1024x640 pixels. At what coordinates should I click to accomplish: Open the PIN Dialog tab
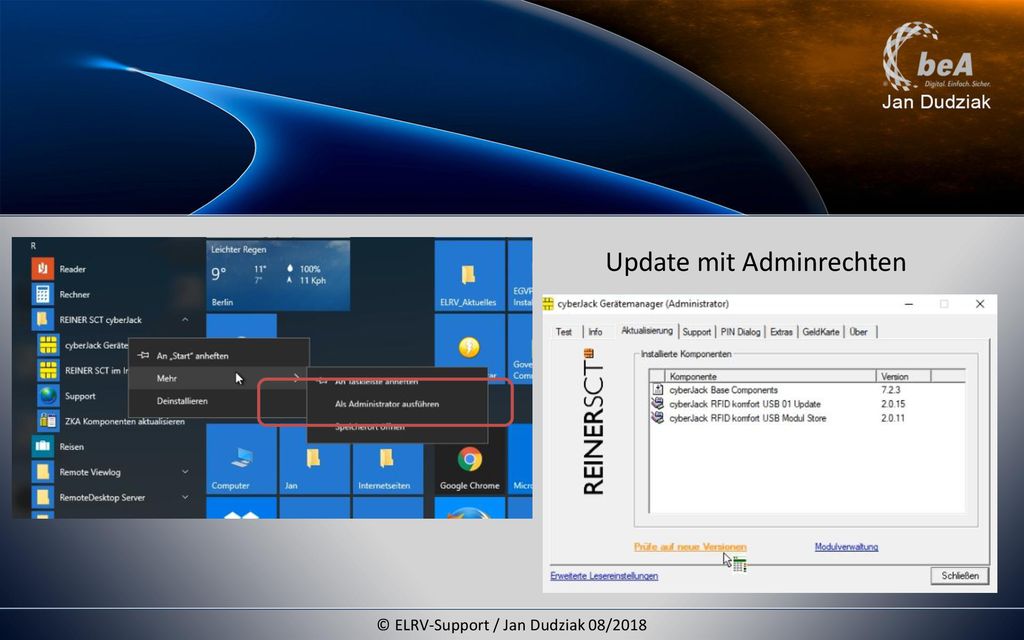(x=741, y=332)
